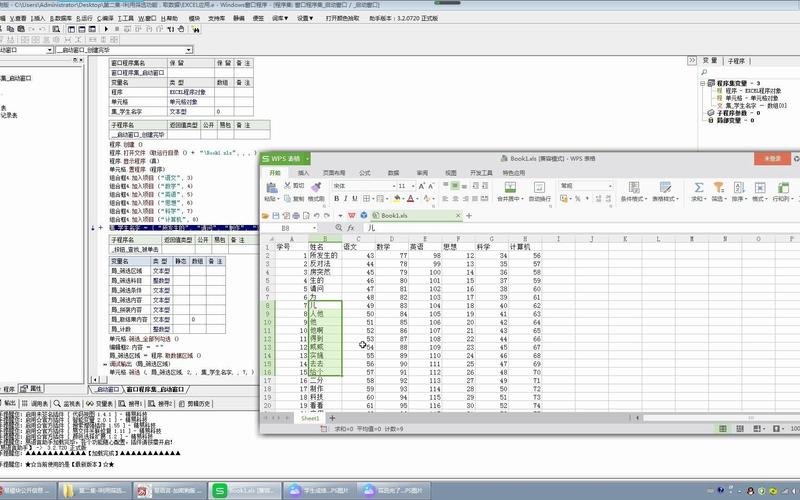This screenshot has height=500, width=800.
Task: Click the binoculars icon in the IDE toolbar
Action: [195, 29]
